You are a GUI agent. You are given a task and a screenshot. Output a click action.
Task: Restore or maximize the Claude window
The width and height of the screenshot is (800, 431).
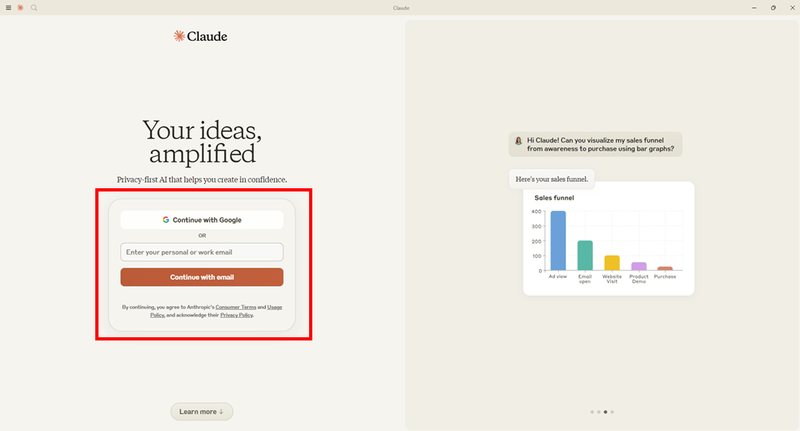(x=773, y=8)
